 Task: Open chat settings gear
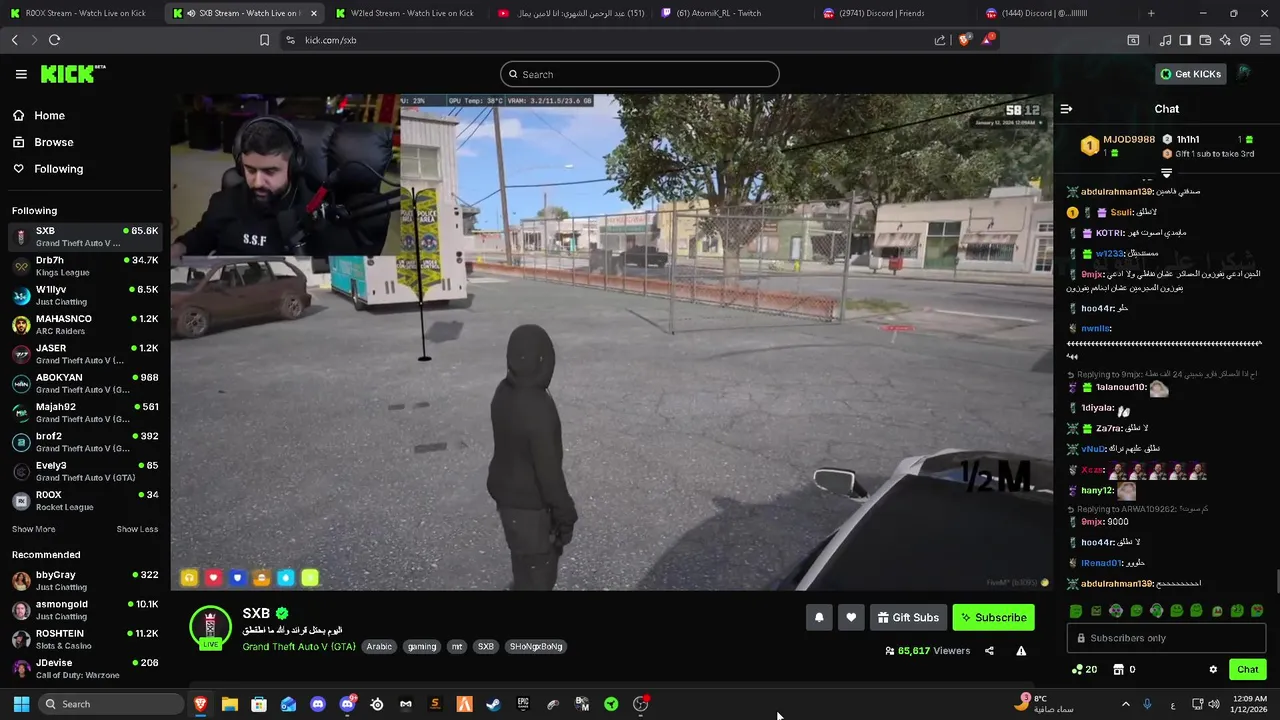1213,670
